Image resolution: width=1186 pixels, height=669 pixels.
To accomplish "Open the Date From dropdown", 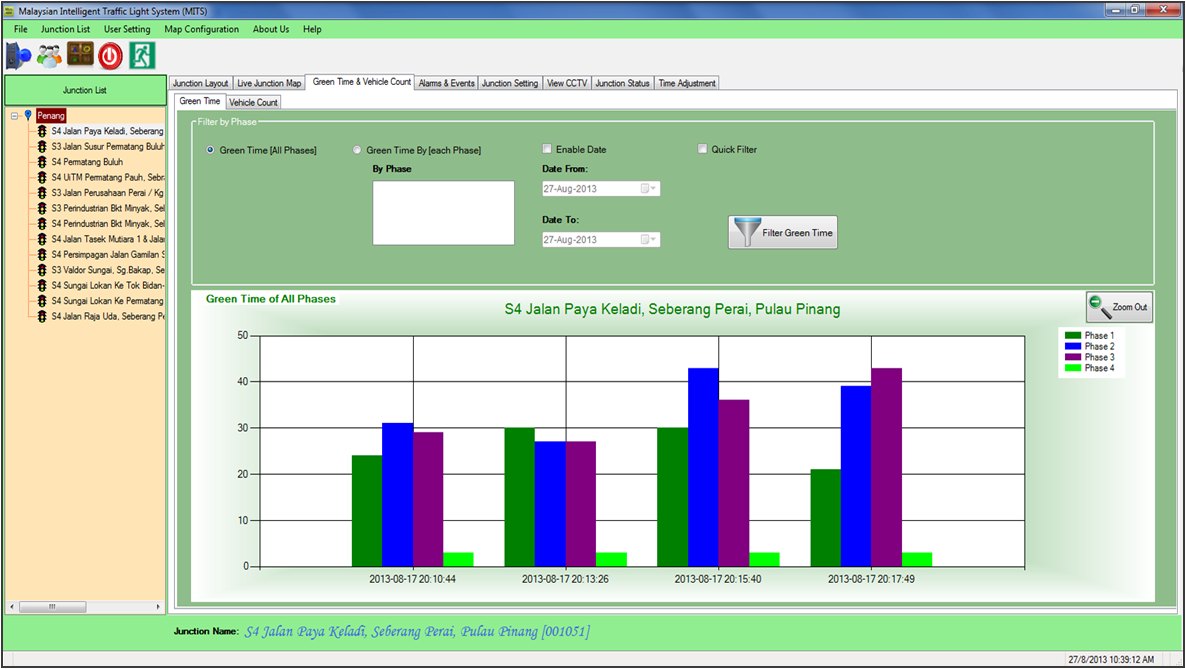I will coord(650,188).
